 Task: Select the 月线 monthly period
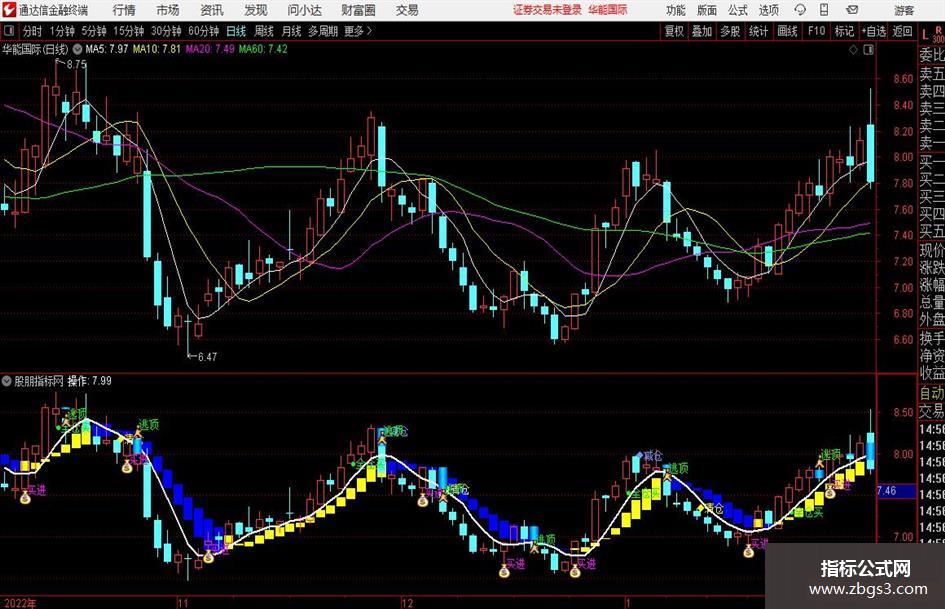click(291, 31)
